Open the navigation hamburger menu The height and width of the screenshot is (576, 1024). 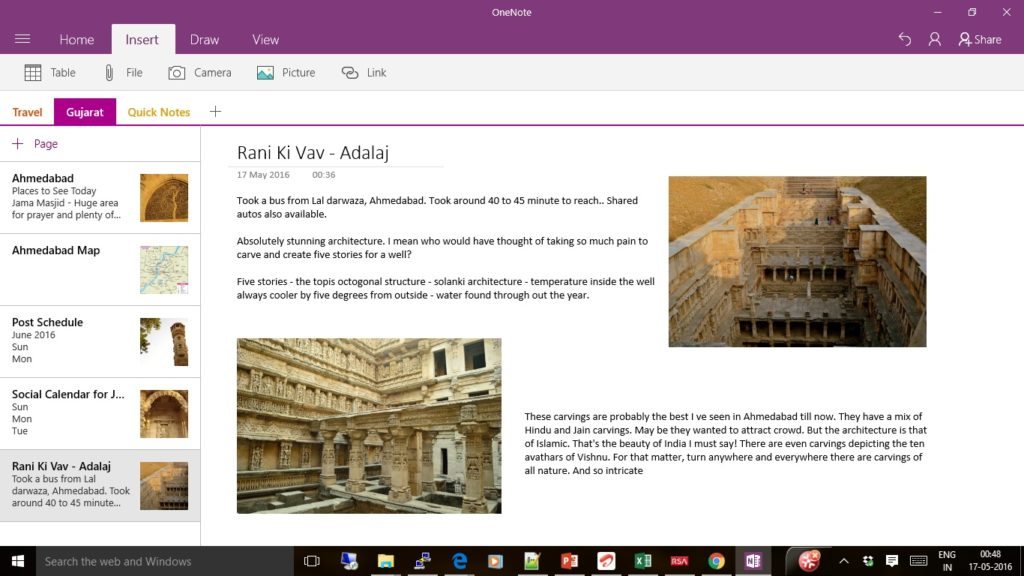[x=22, y=39]
